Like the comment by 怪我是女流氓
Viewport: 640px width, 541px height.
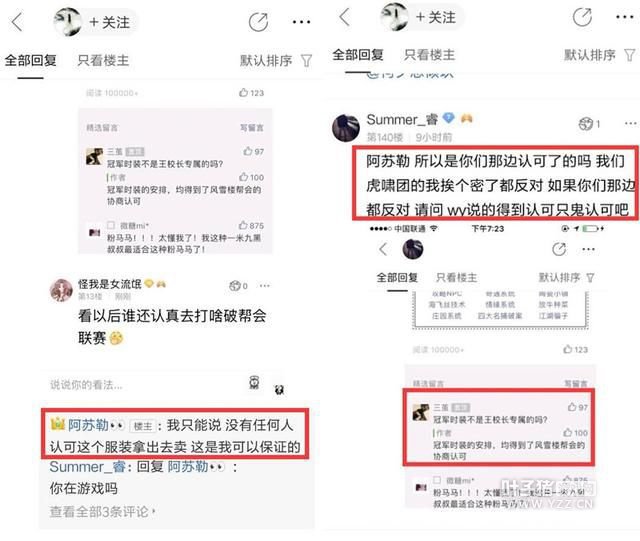[x=239, y=286]
